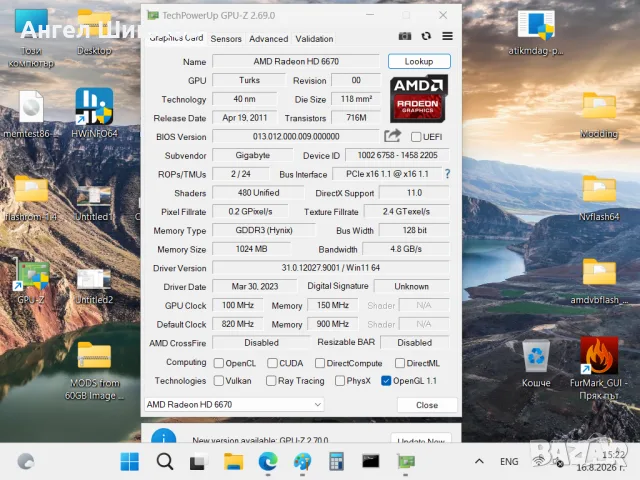Toggle the DirectML checkbox
Screen dimensions: 640x480
pos(400,363)
